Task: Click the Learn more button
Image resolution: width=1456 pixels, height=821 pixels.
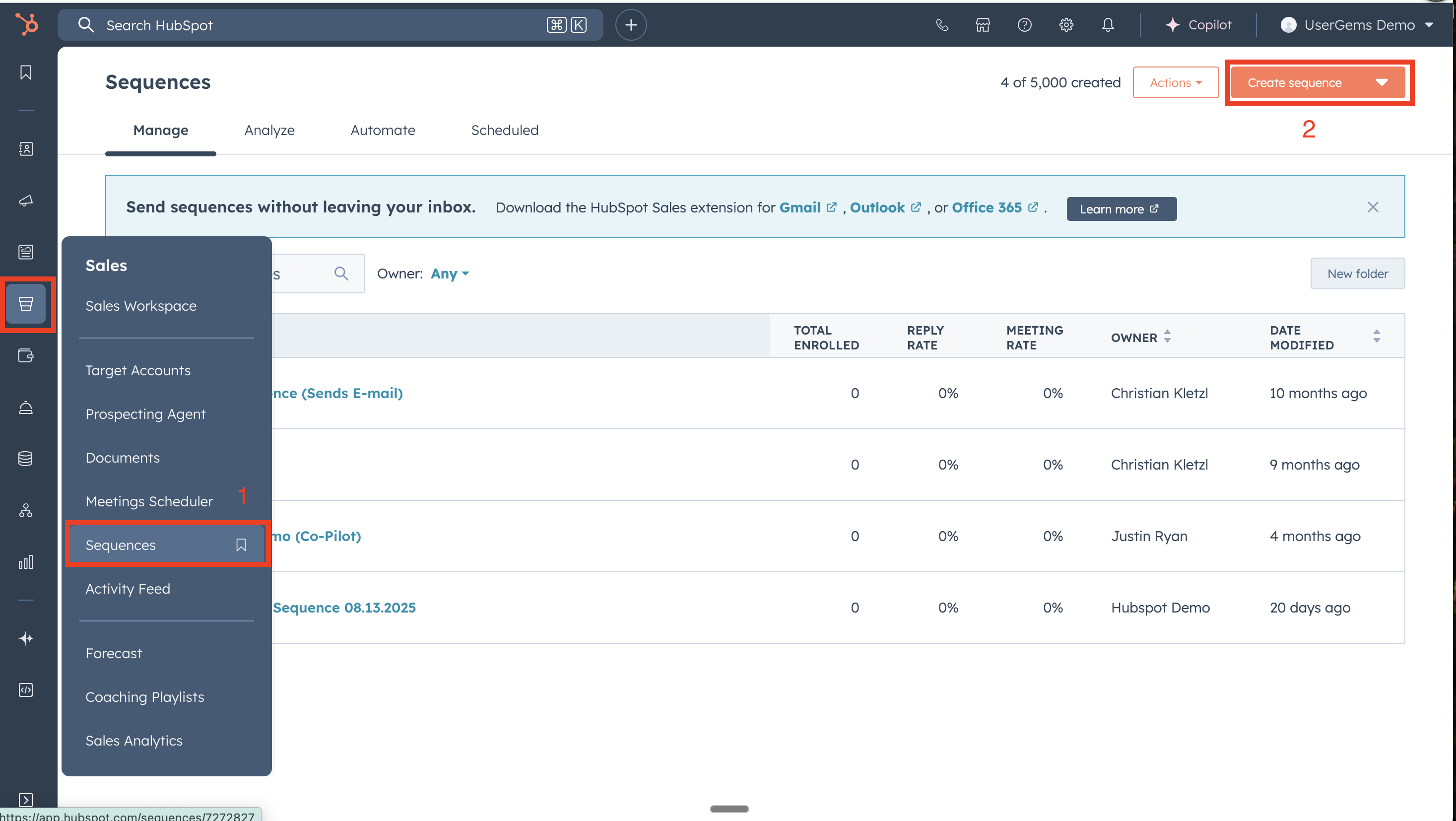Action: click(x=1122, y=208)
